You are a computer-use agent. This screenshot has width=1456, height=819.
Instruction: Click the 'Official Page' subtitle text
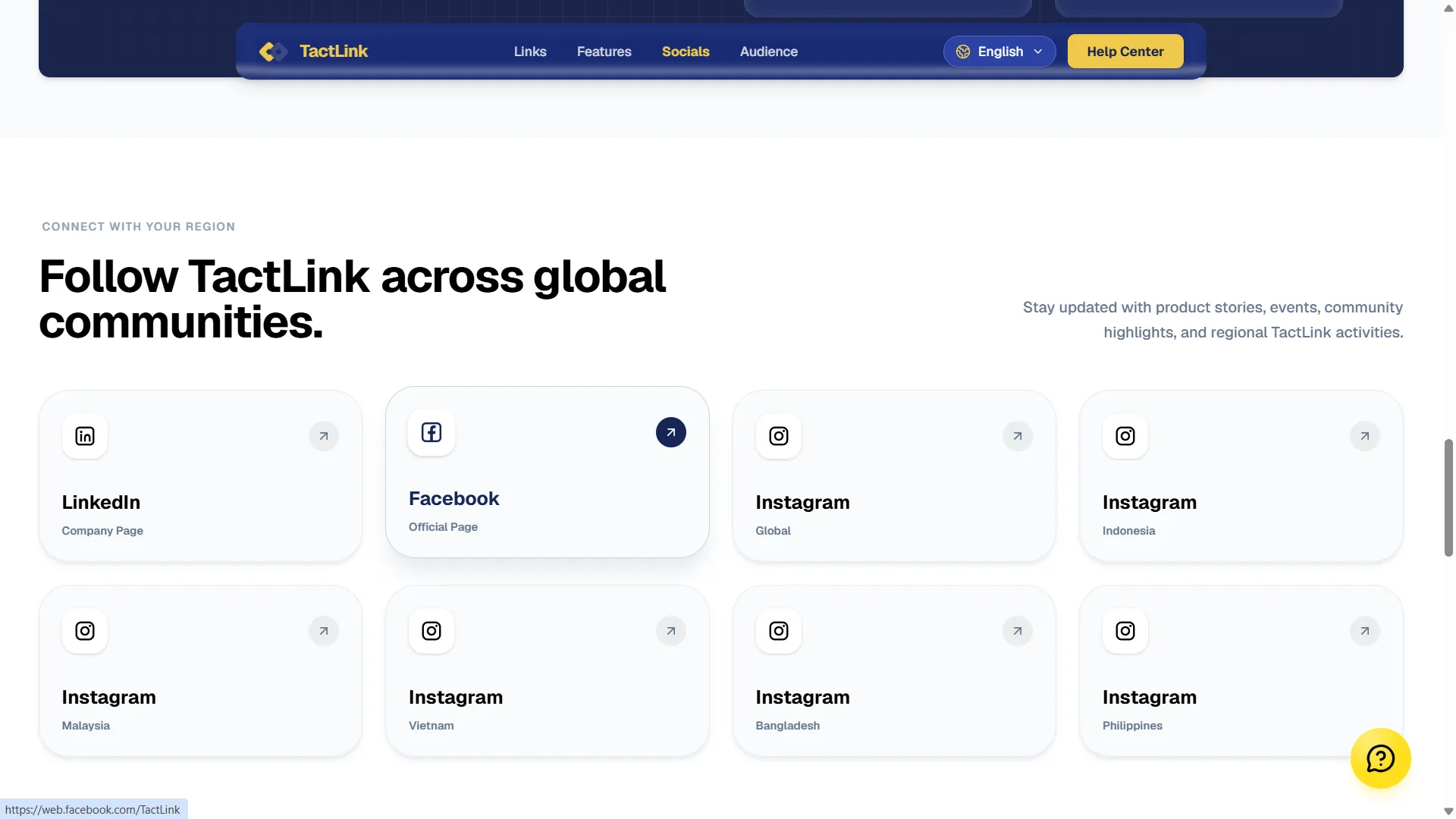click(443, 527)
